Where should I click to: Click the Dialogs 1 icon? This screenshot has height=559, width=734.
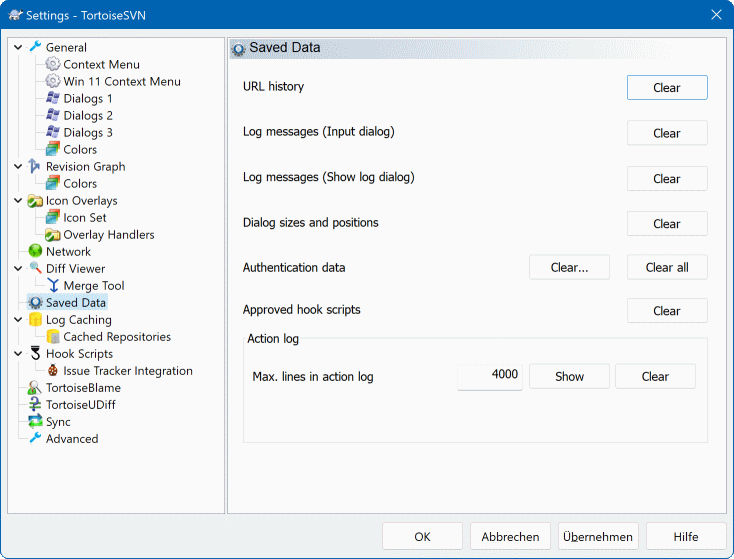coord(52,98)
